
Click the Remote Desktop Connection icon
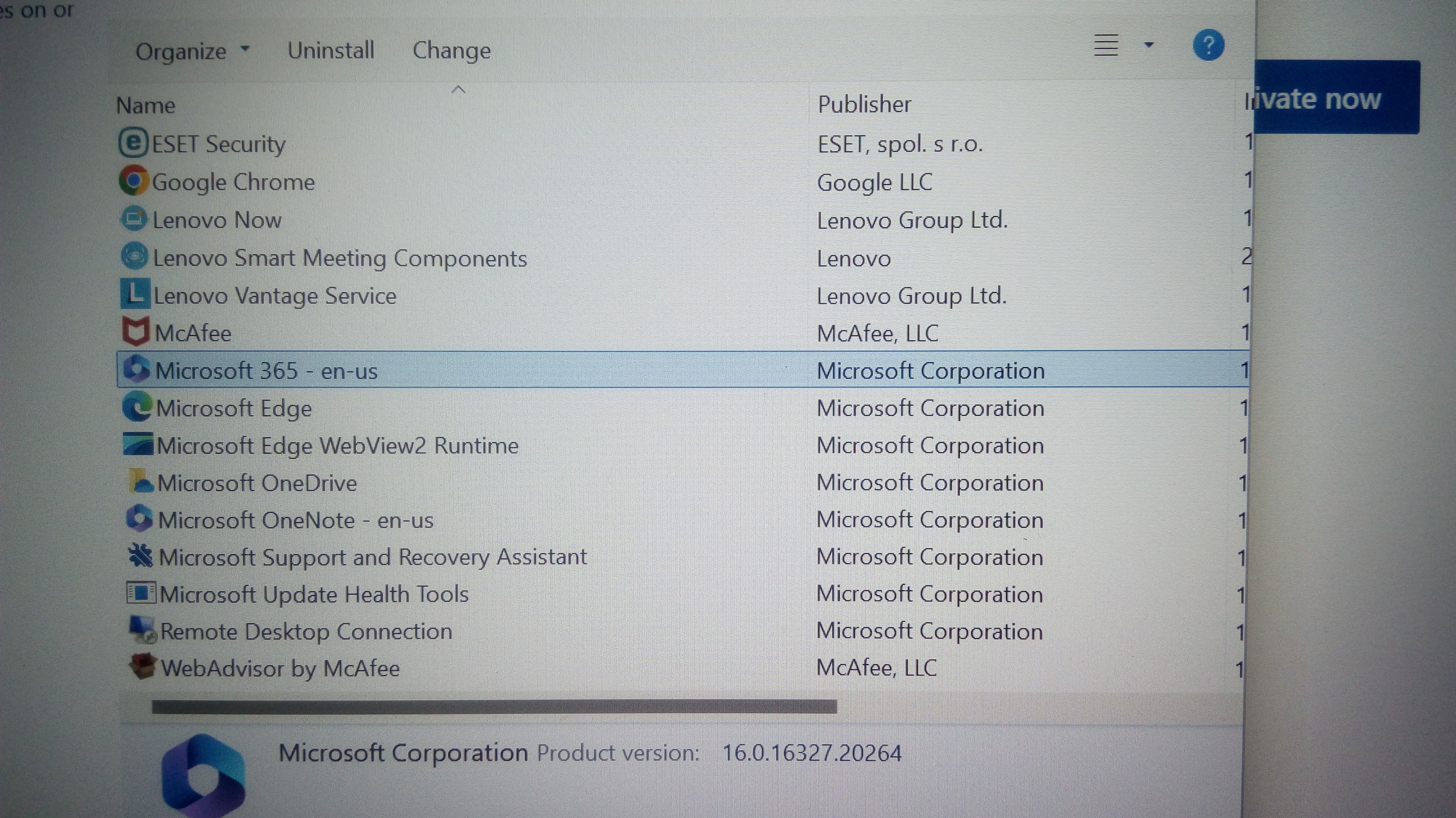pyautogui.click(x=142, y=630)
